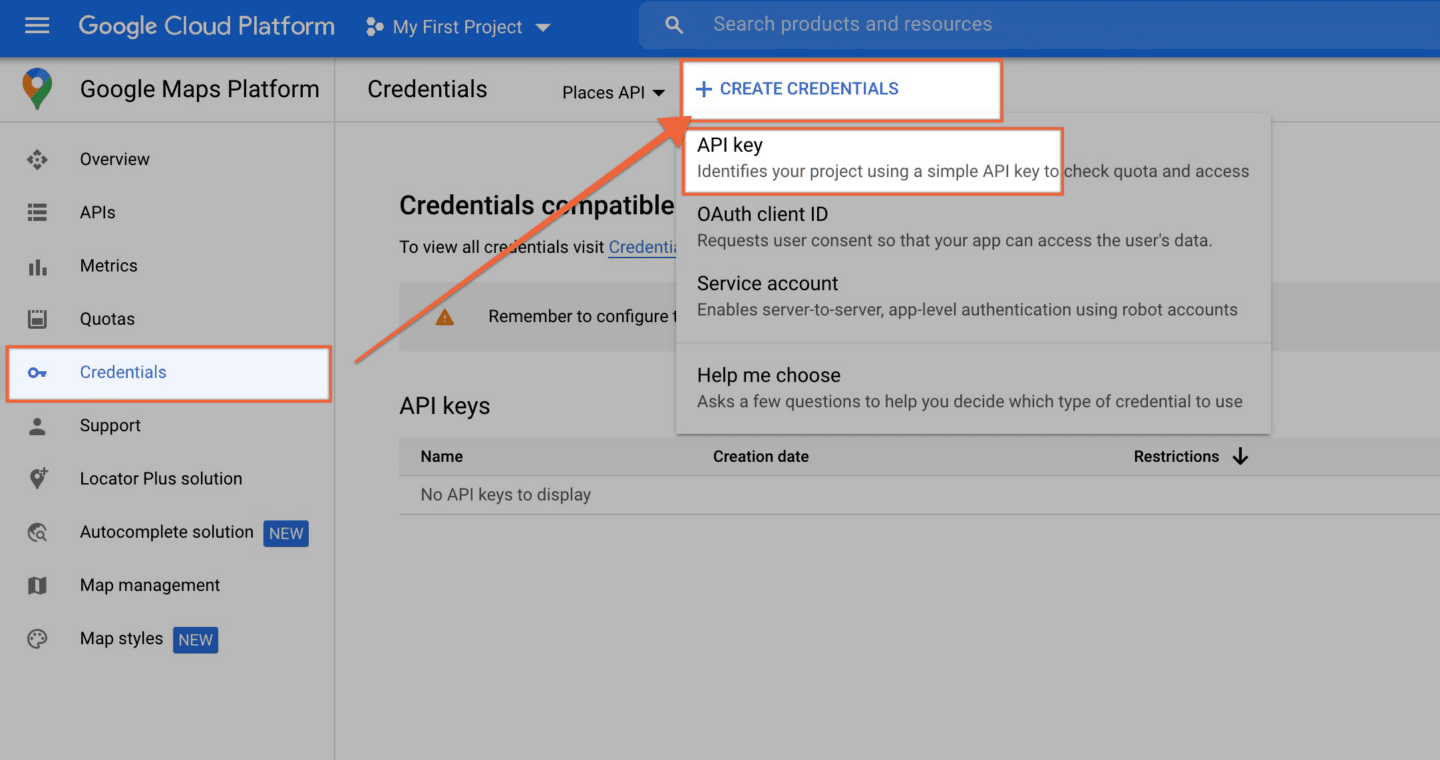Image resolution: width=1440 pixels, height=760 pixels.
Task: Click the Credentials page title
Action: pos(427,89)
